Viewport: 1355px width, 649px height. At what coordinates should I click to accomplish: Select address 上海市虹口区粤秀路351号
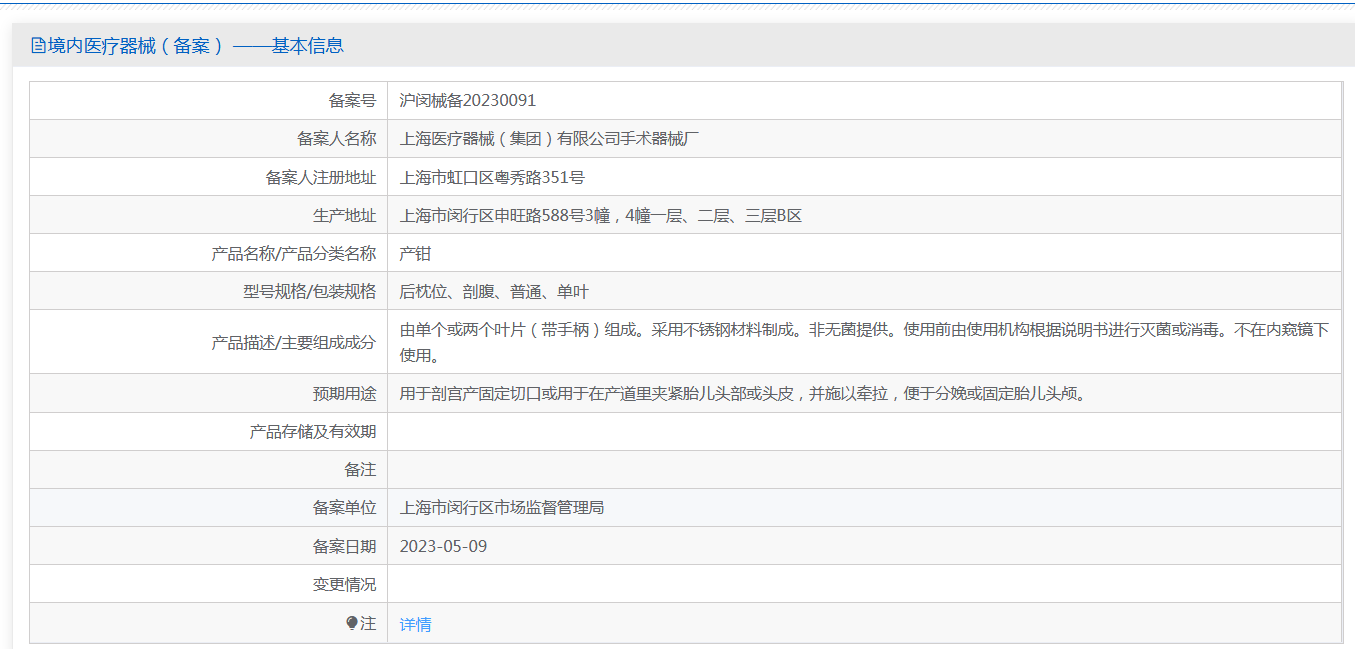coord(492,177)
